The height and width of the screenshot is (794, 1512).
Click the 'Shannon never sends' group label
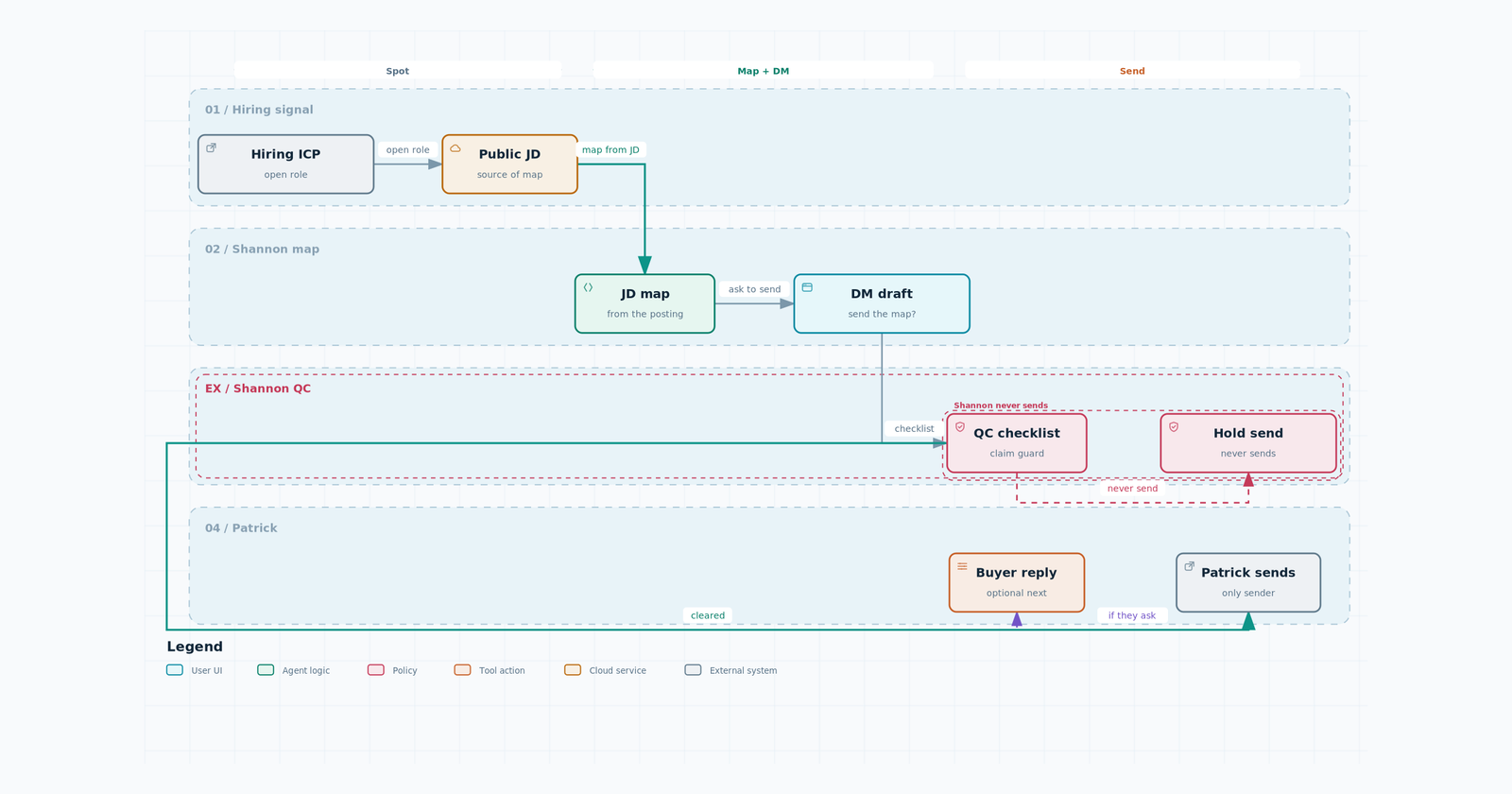(1001, 406)
